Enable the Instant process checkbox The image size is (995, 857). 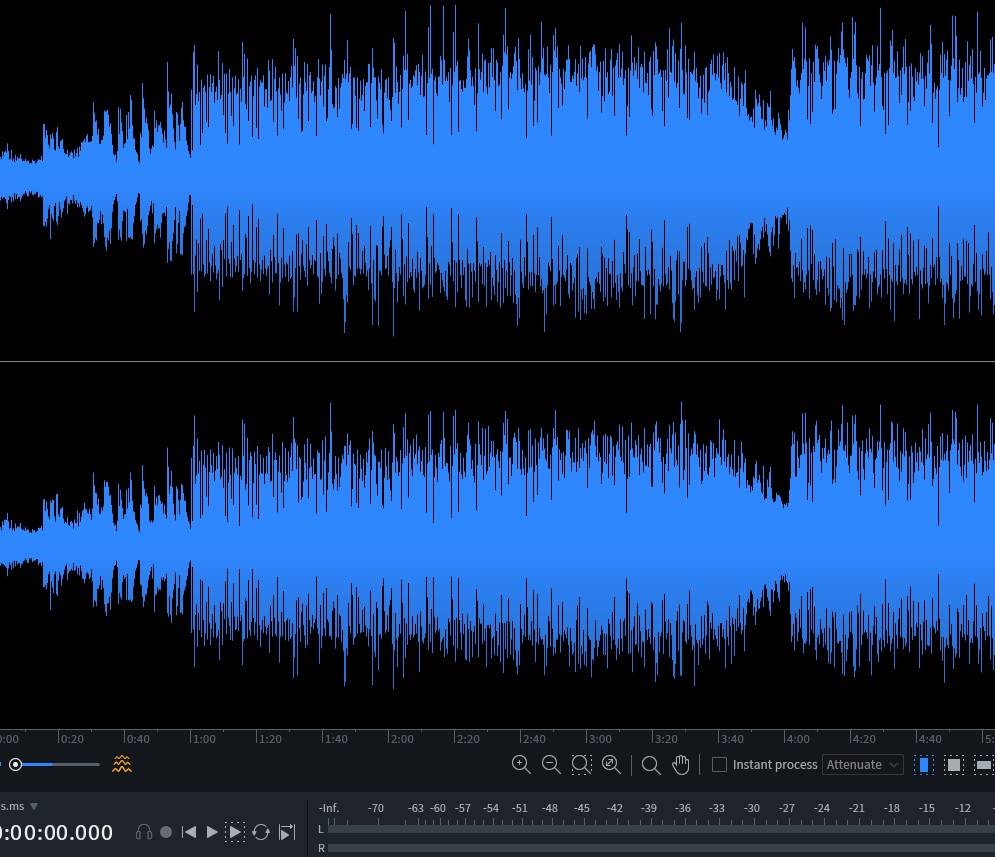[719, 765]
